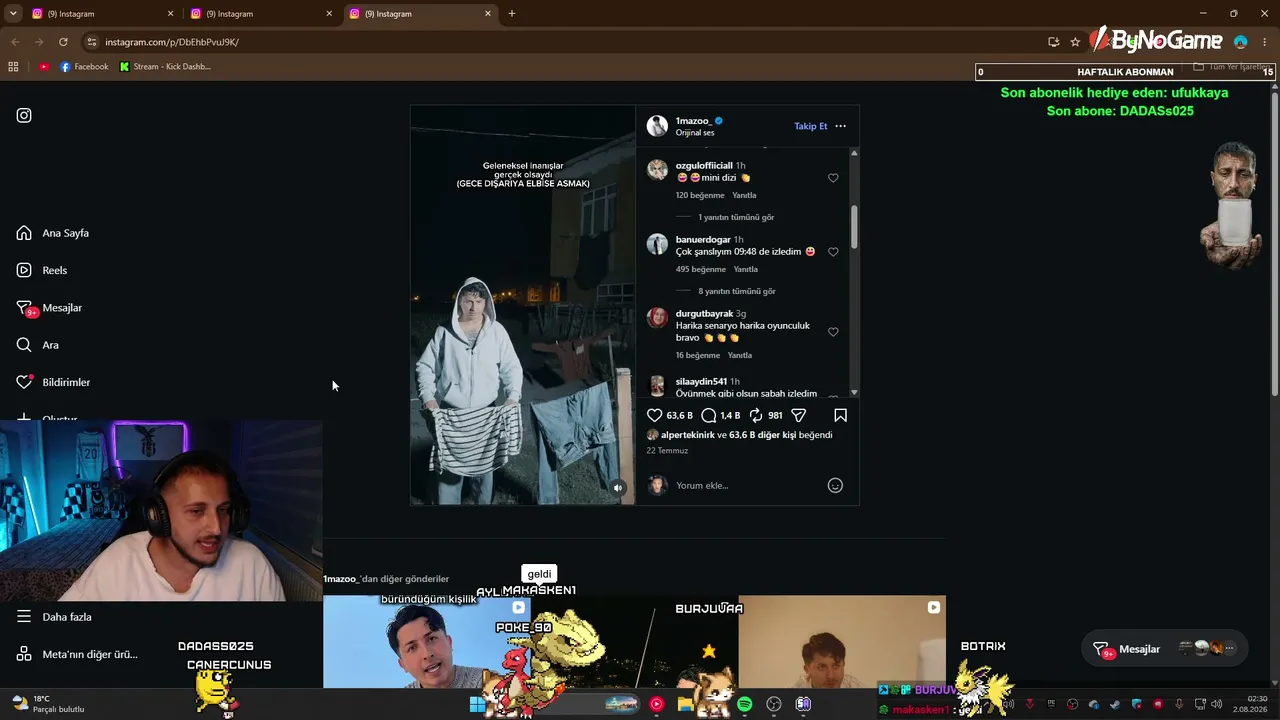
Task: Open a new browser tab
Action: (x=512, y=14)
